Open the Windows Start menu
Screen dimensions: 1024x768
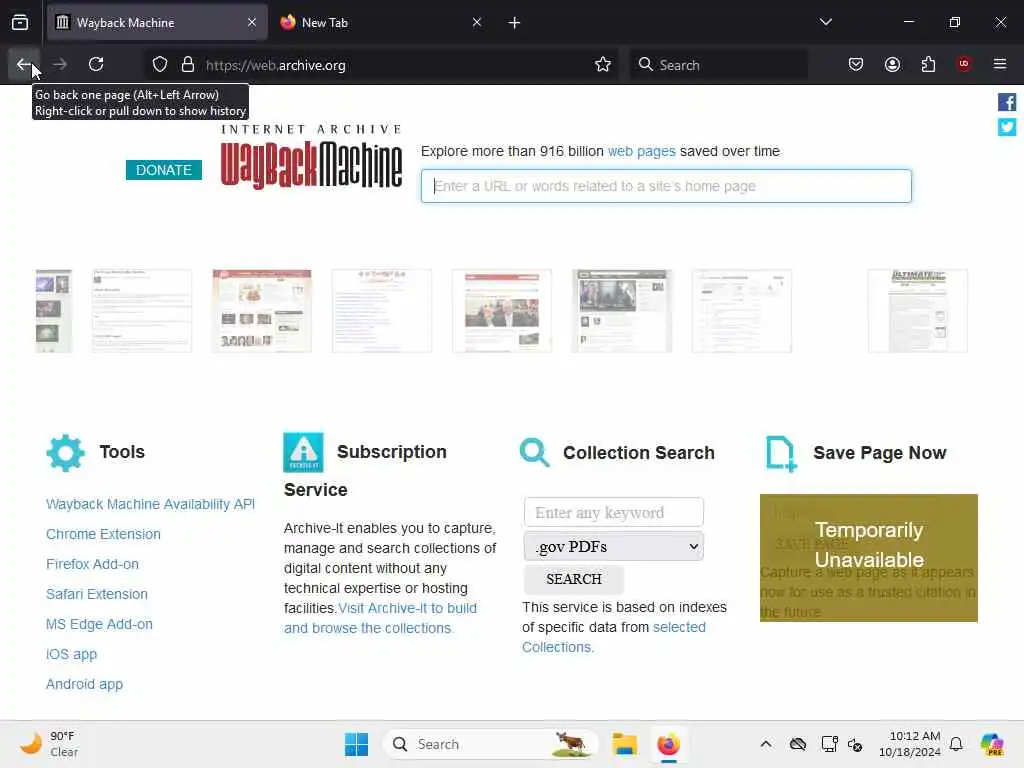click(x=357, y=744)
